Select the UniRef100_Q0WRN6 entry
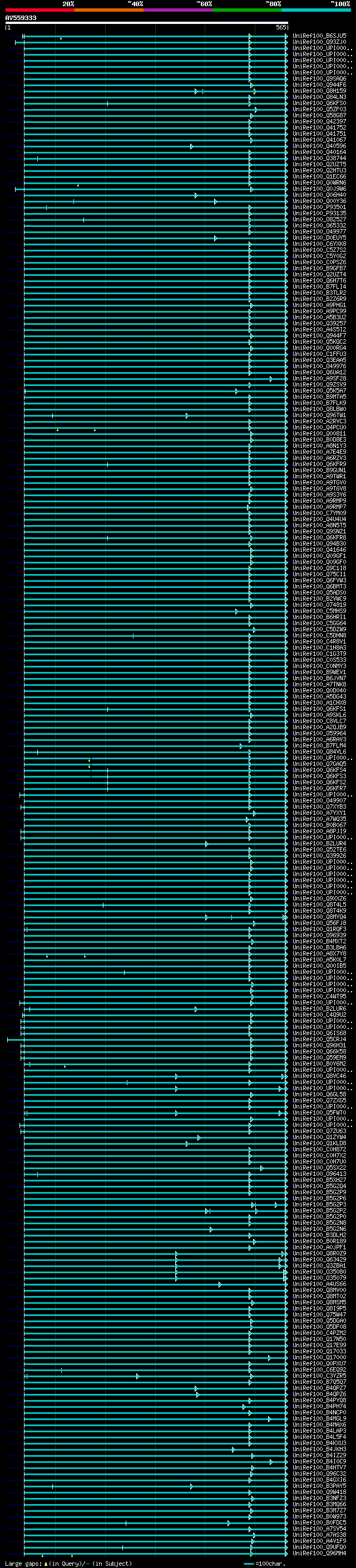The image size is (356, 1568). tap(319, 182)
